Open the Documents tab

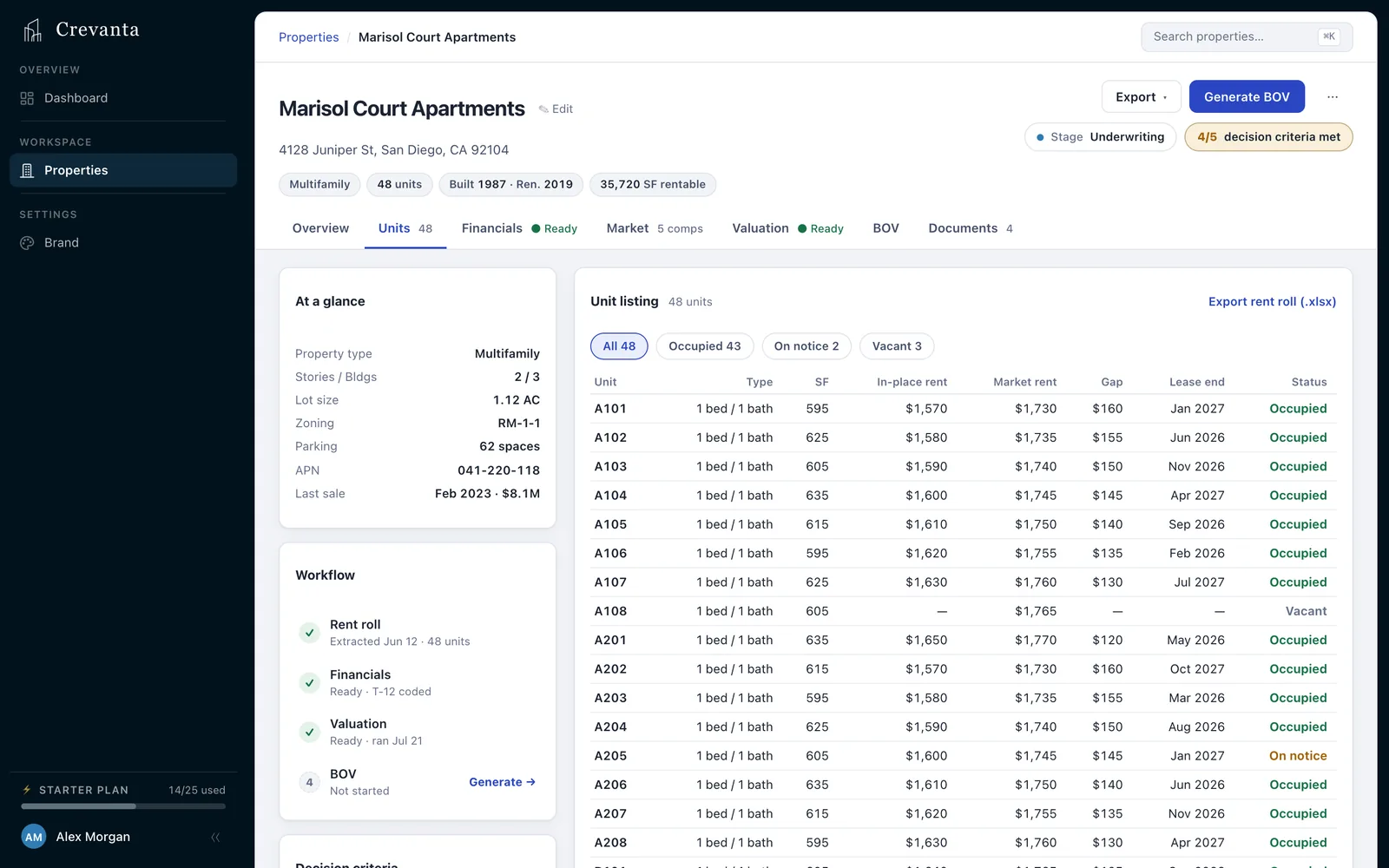(971, 228)
